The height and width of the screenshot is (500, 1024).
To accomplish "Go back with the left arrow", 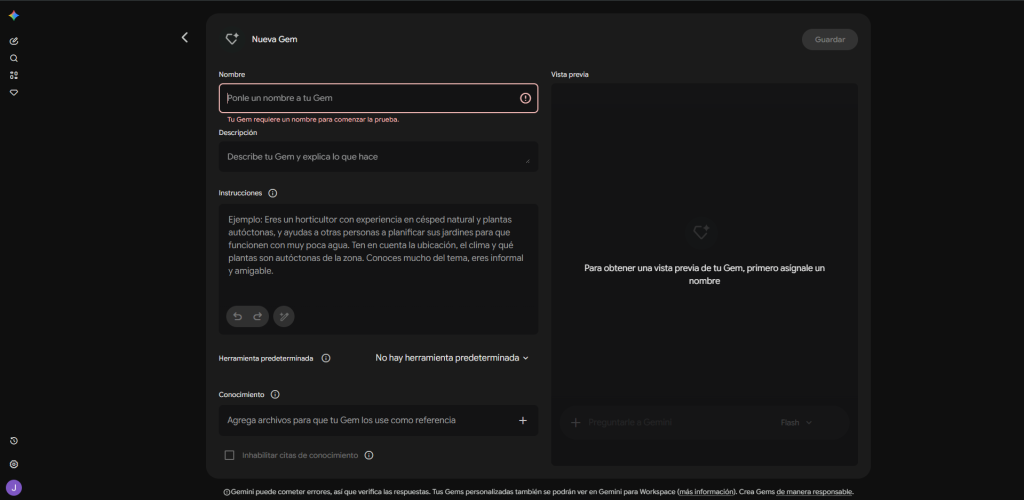I will point(185,38).
